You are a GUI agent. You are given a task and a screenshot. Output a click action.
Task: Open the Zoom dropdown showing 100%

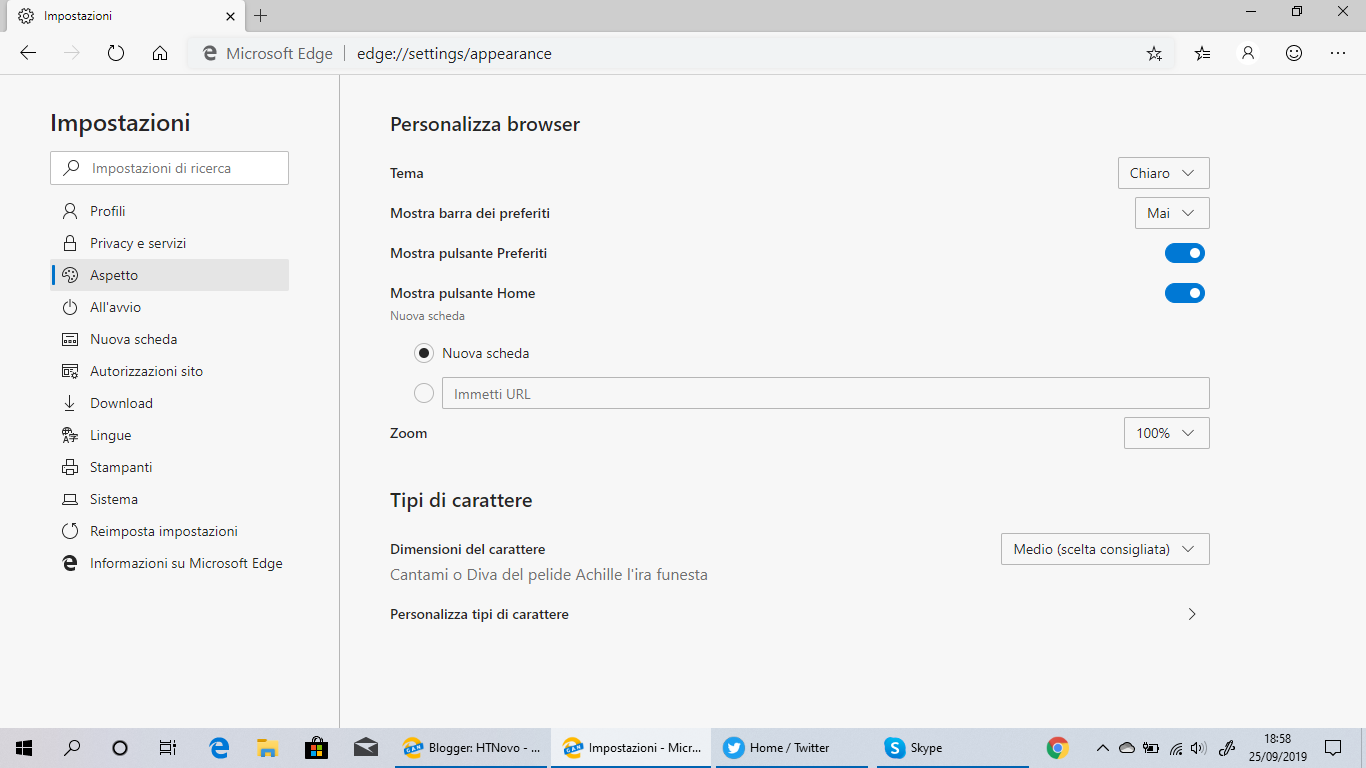pyautogui.click(x=1167, y=433)
